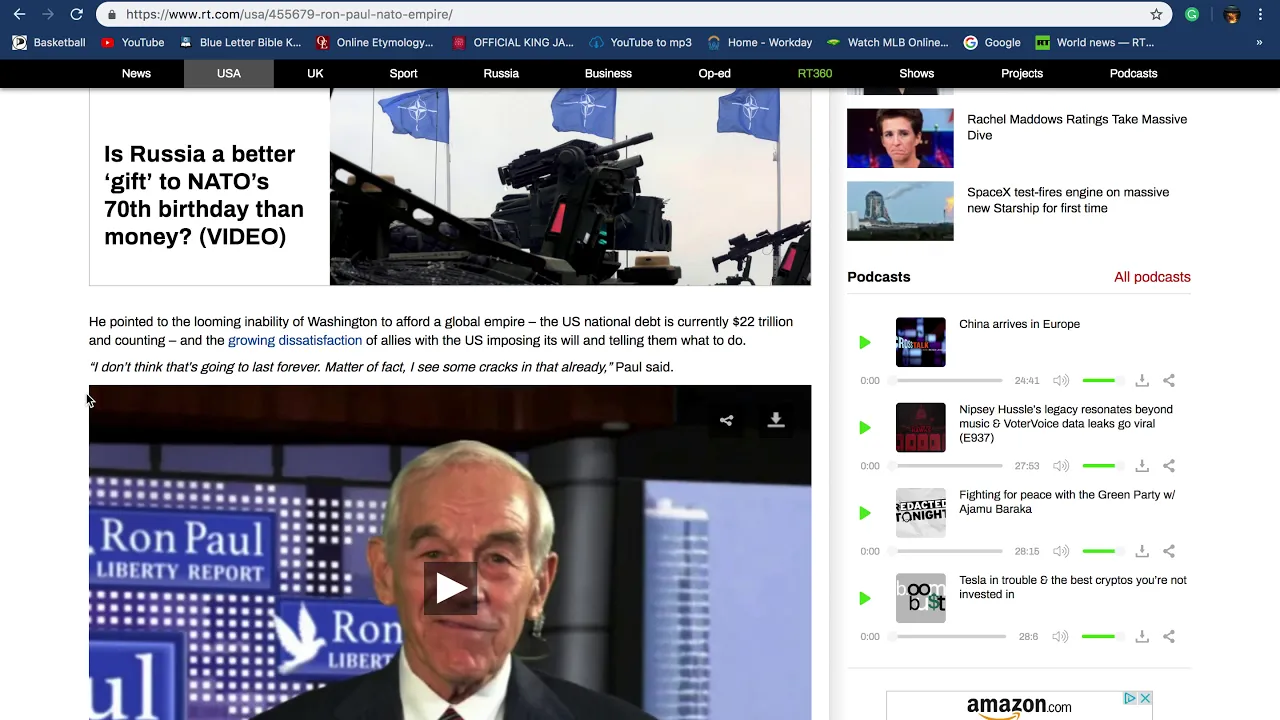The image size is (1280, 720).
Task: Download 'China arrives in Europe' podcast
Action: tap(1142, 381)
